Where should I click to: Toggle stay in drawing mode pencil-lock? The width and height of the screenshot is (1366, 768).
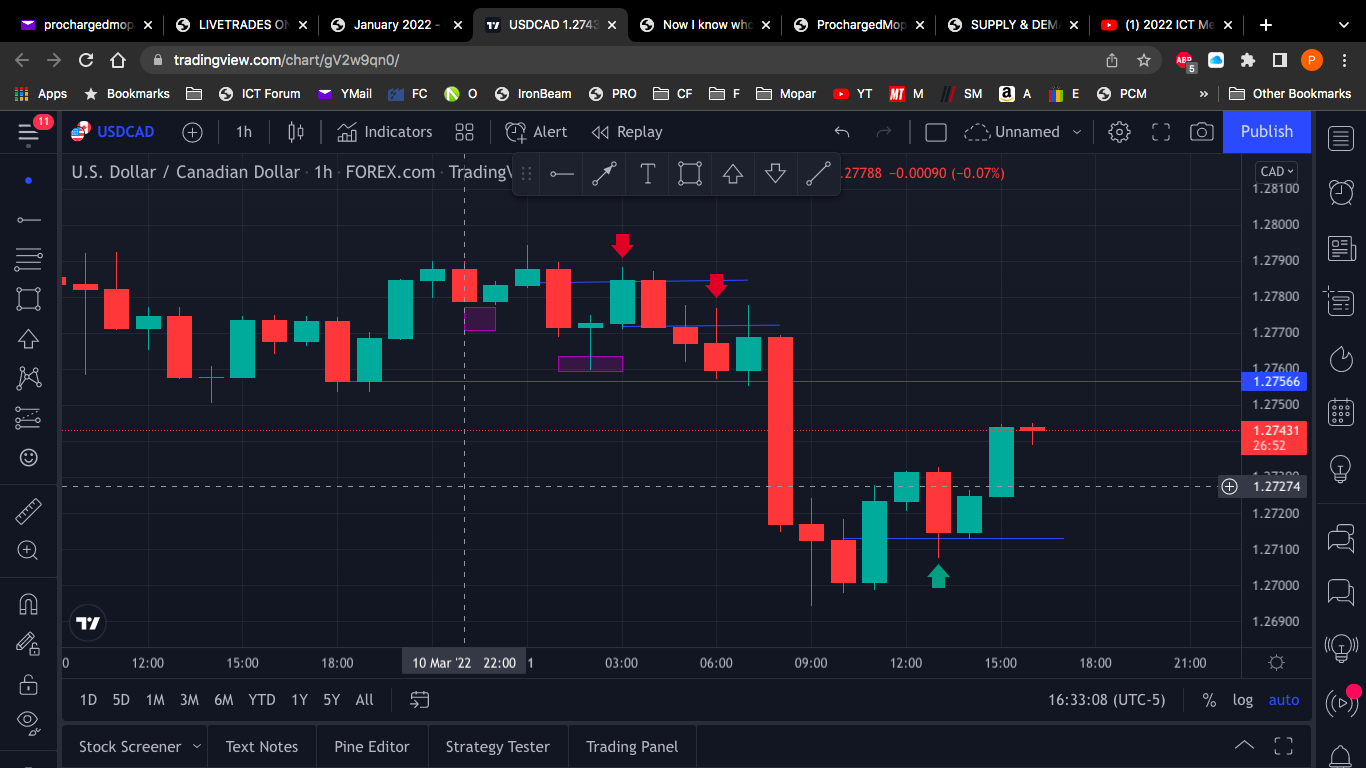coord(28,643)
